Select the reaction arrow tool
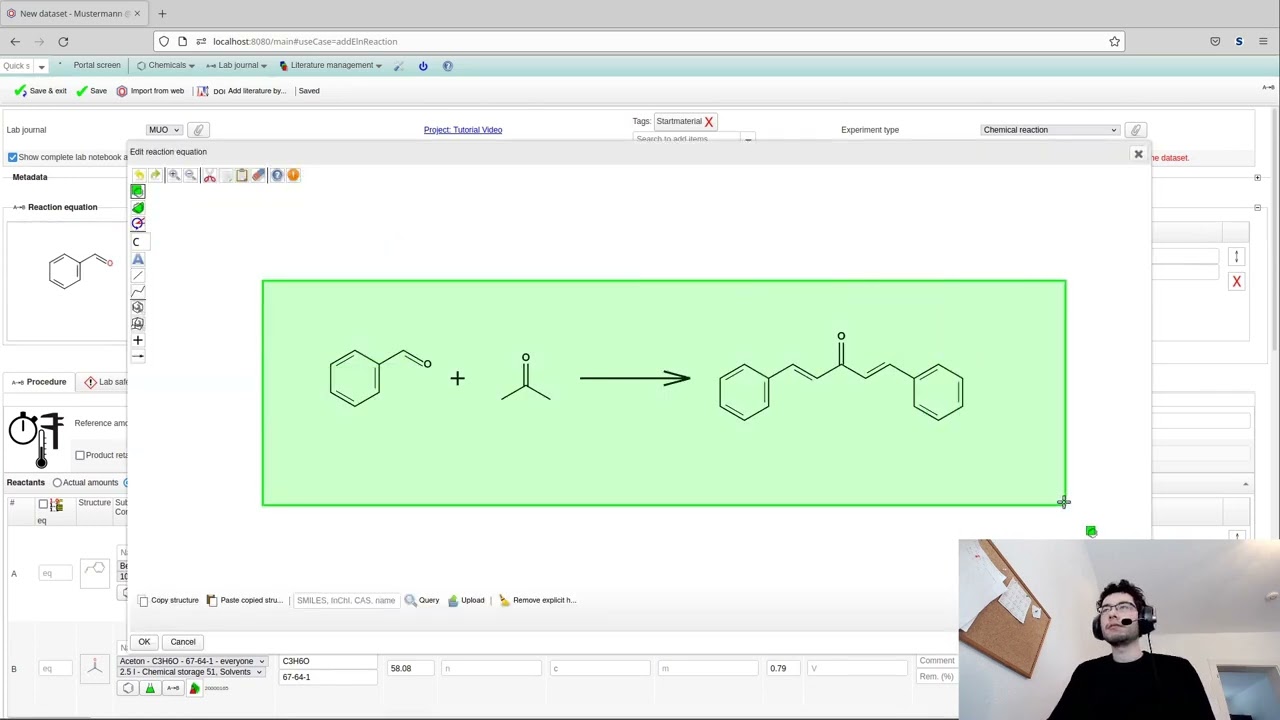 138,356
